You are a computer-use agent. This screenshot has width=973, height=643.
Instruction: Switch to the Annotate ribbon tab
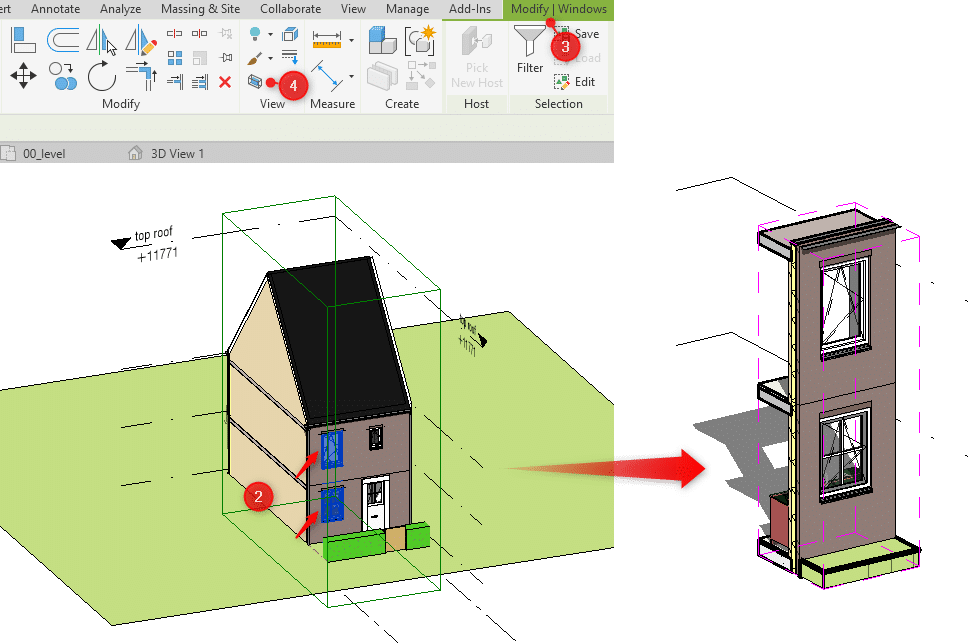point(56,9)
